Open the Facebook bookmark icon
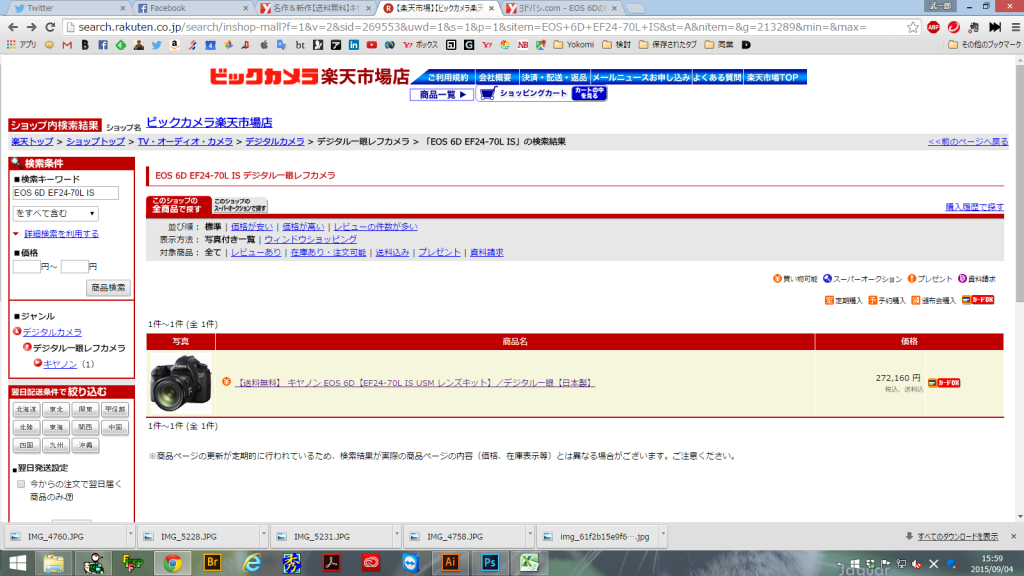Screen dimensions: 1024x576 [x=103, y=45]
